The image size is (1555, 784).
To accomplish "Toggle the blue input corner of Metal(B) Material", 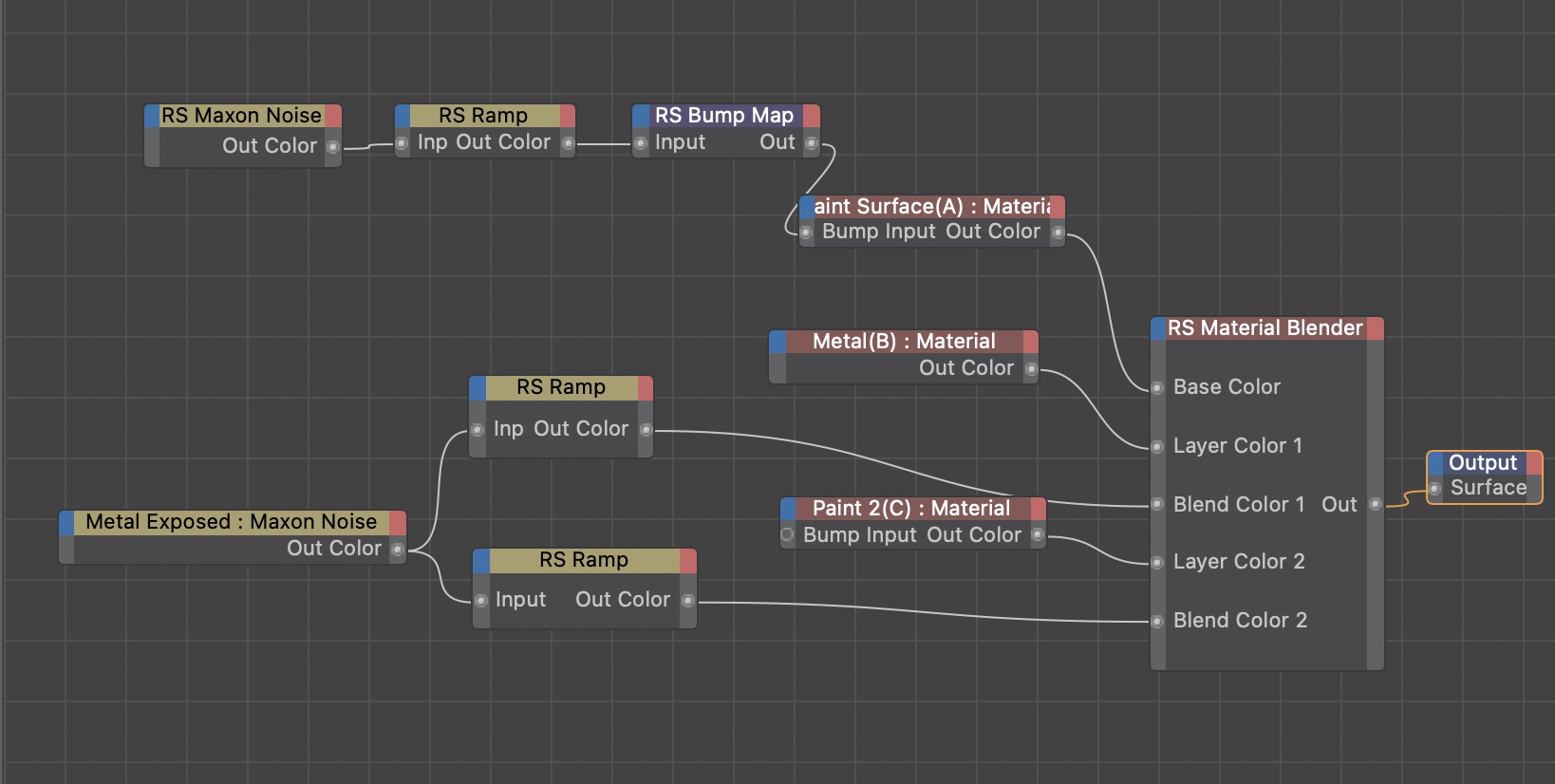I will point(777,342).
